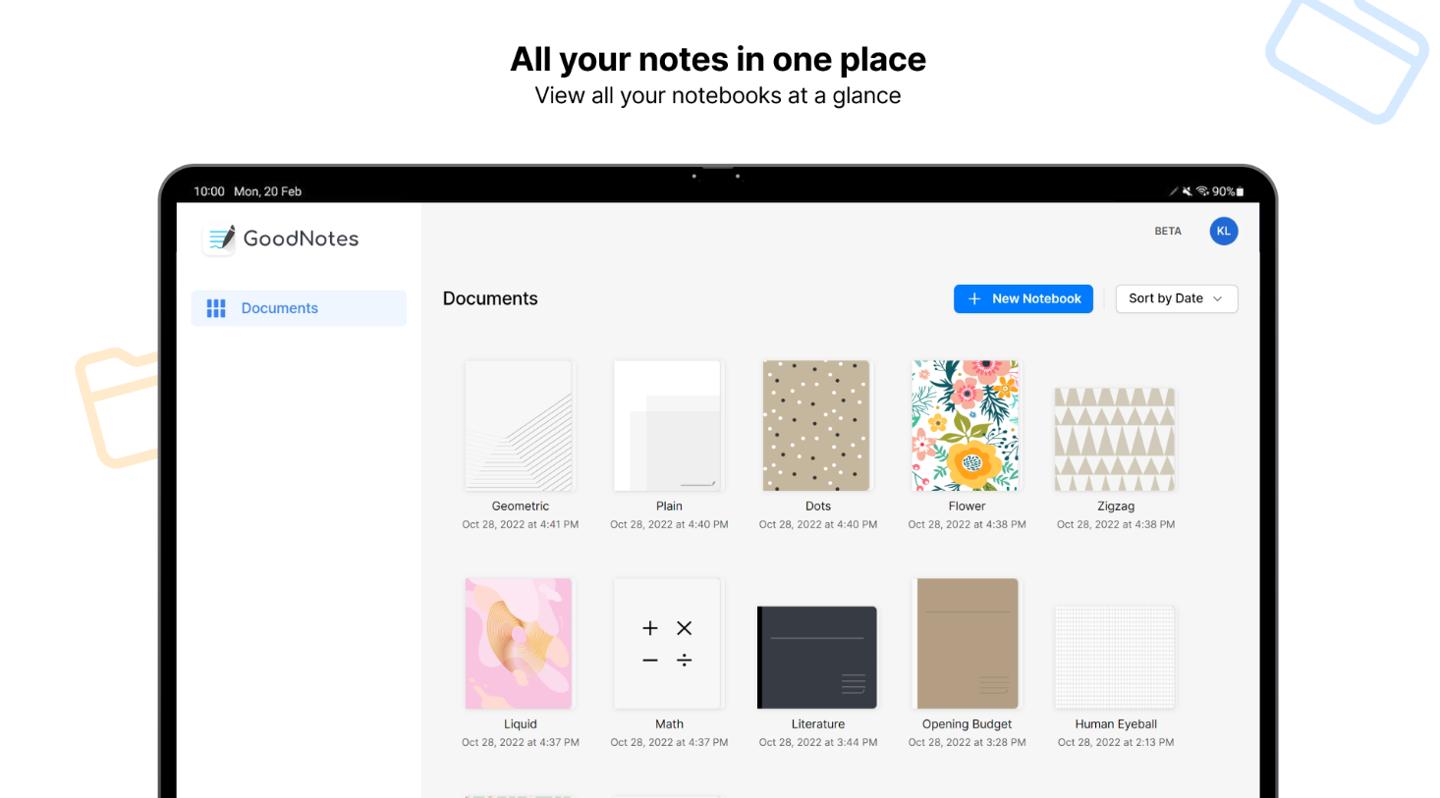Click the chevron next to Sort by Date
The image size is (1440, 798).
pos(1218,298)
